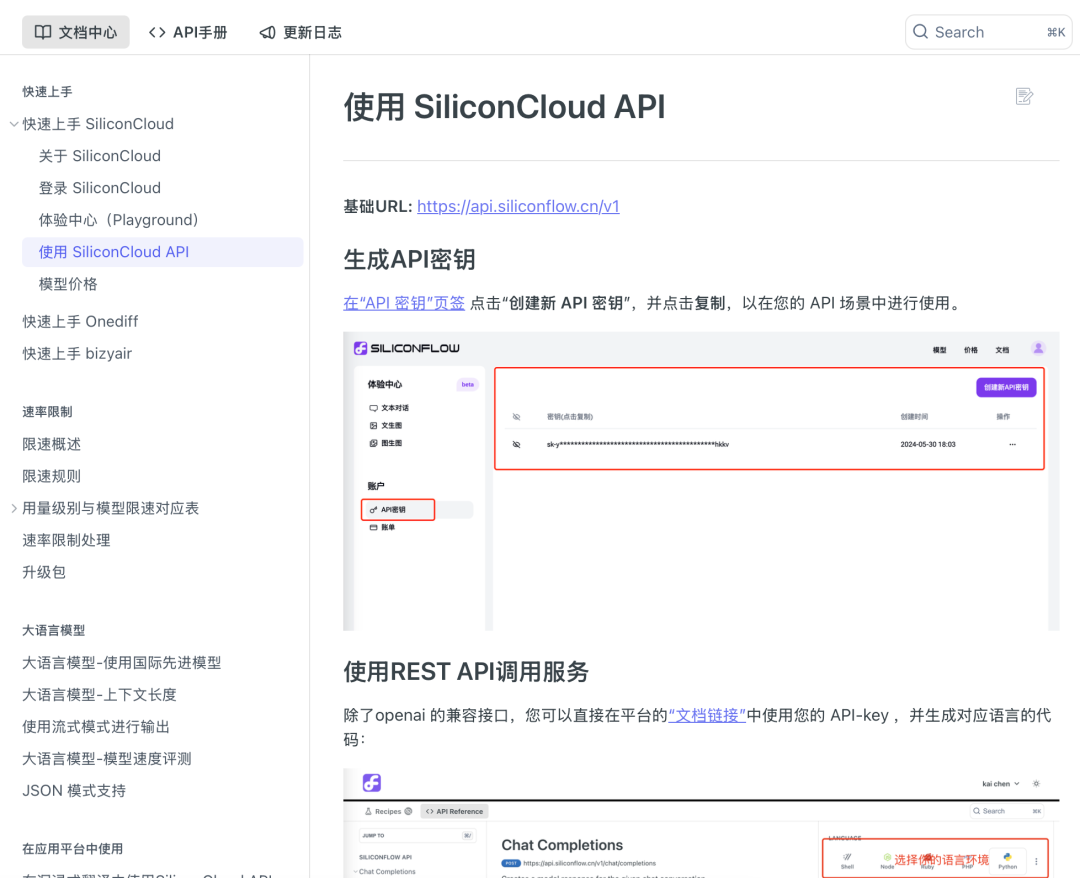Viewport: 1080px width, 878px height.
Task: Open kai chen user dropdown
Action: tap(1000, 784)
